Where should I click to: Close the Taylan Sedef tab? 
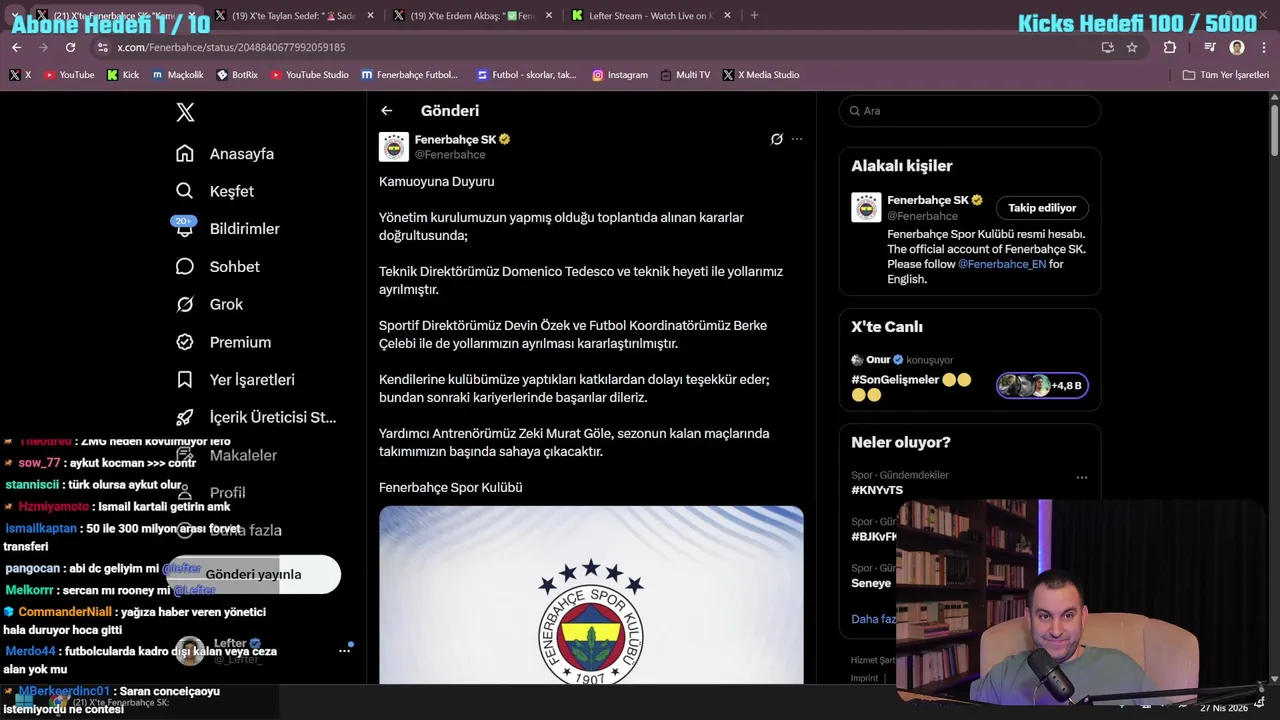point(371,16)
